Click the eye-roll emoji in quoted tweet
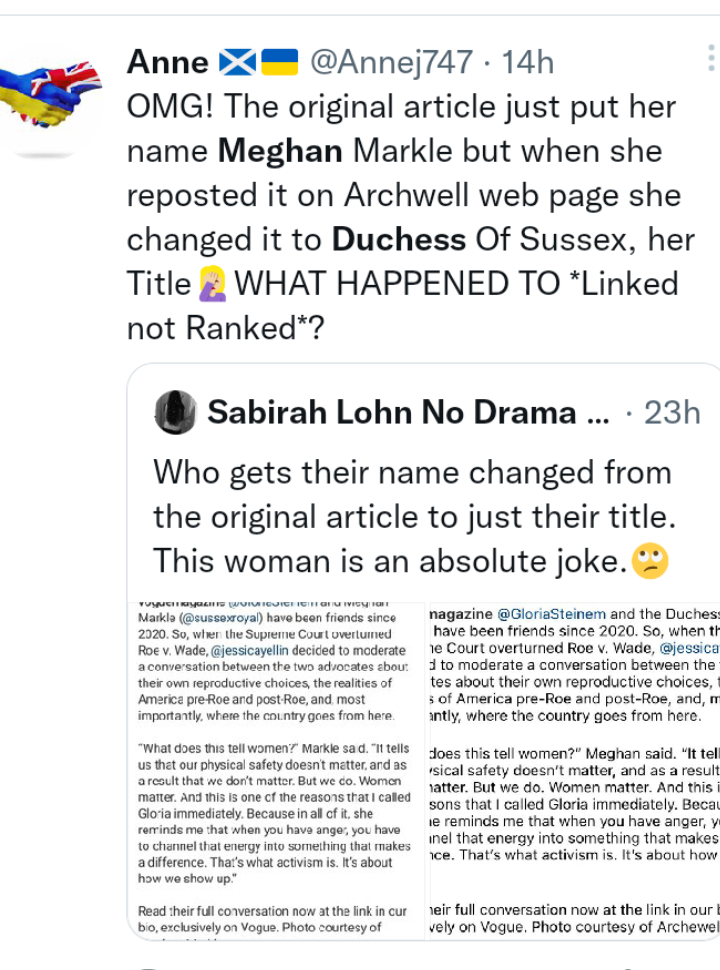 [650, 562]
